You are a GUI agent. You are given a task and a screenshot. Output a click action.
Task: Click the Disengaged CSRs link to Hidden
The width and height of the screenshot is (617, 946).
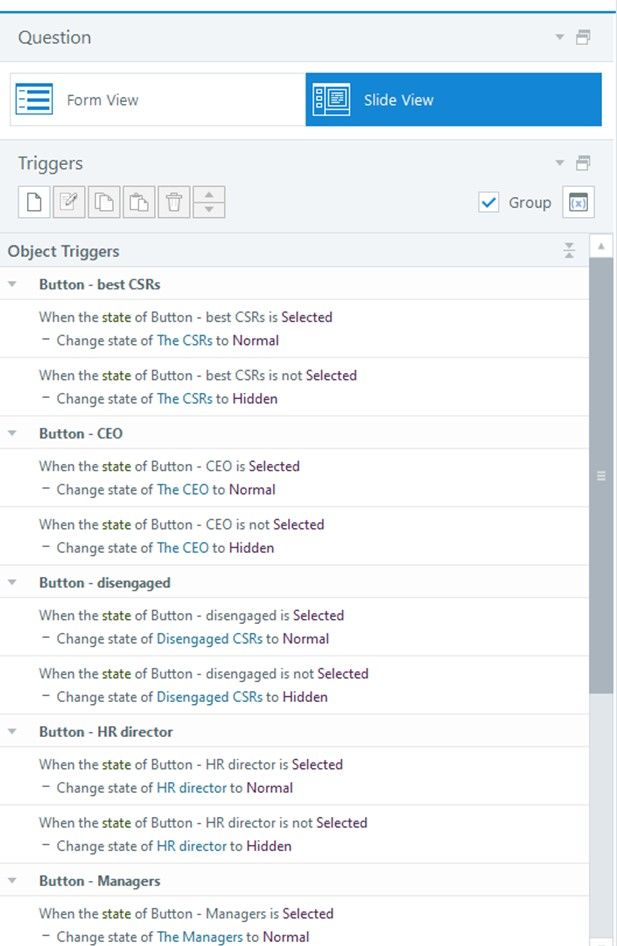coord(209,697)
